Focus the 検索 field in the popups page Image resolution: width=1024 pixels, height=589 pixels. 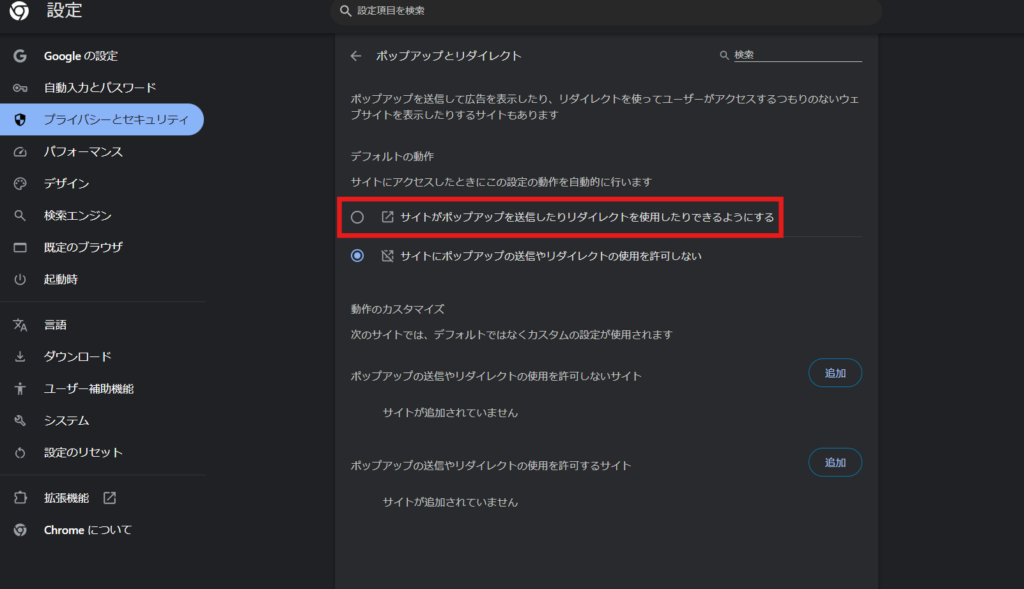pos(797,56)
